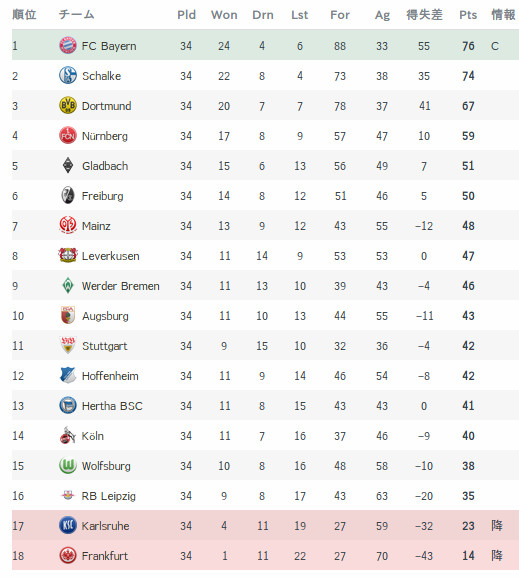The height and width of the screenshot is (579, 519).
Task: Select the Frankfurt eagle crest
Action: click(x=68, y=555)
